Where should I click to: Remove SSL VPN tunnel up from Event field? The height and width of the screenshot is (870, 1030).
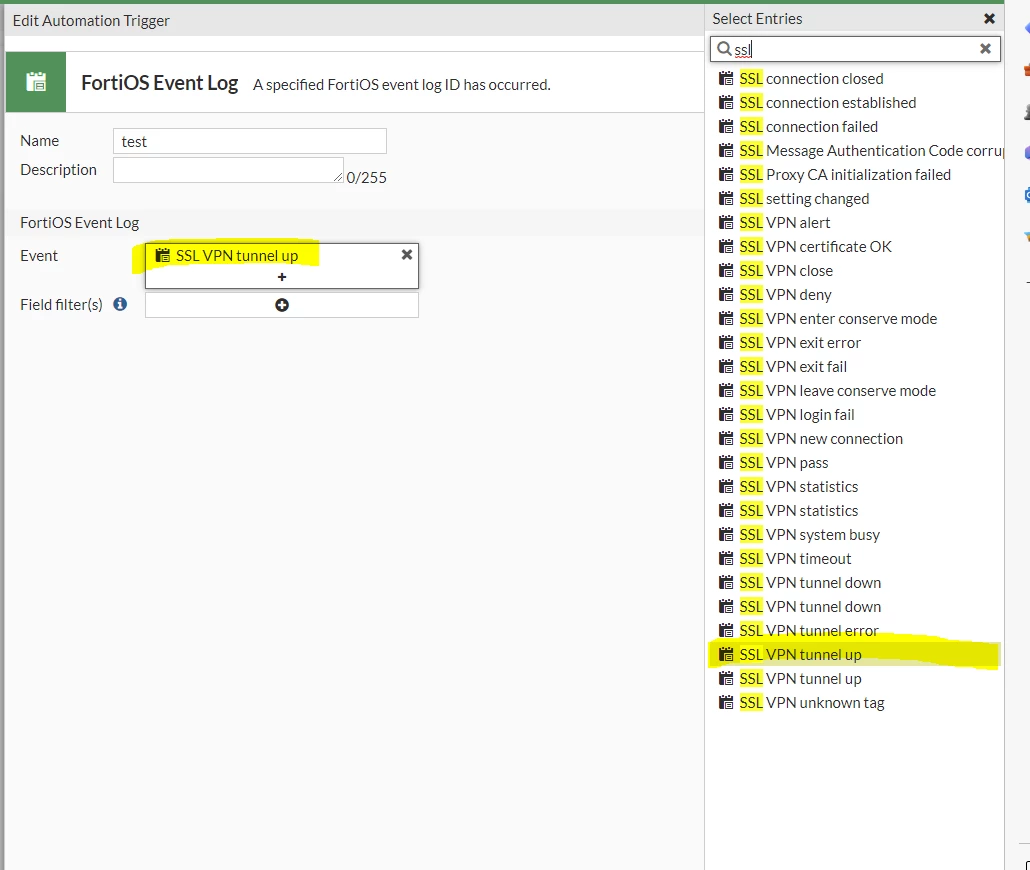pos(407,255)
